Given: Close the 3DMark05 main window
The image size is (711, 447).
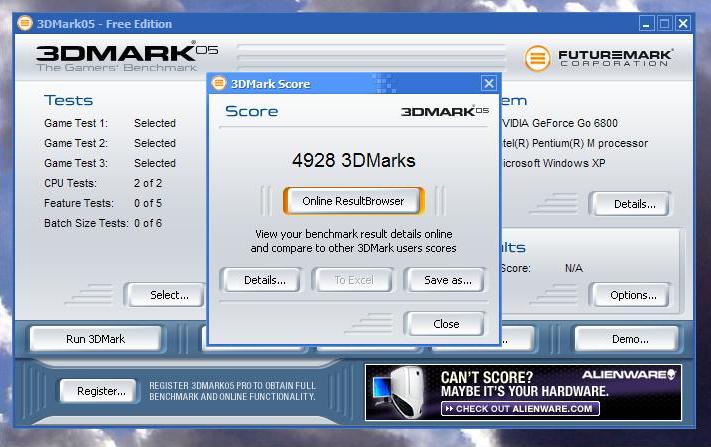Looking at the screenshot, I should click(683, 23).
